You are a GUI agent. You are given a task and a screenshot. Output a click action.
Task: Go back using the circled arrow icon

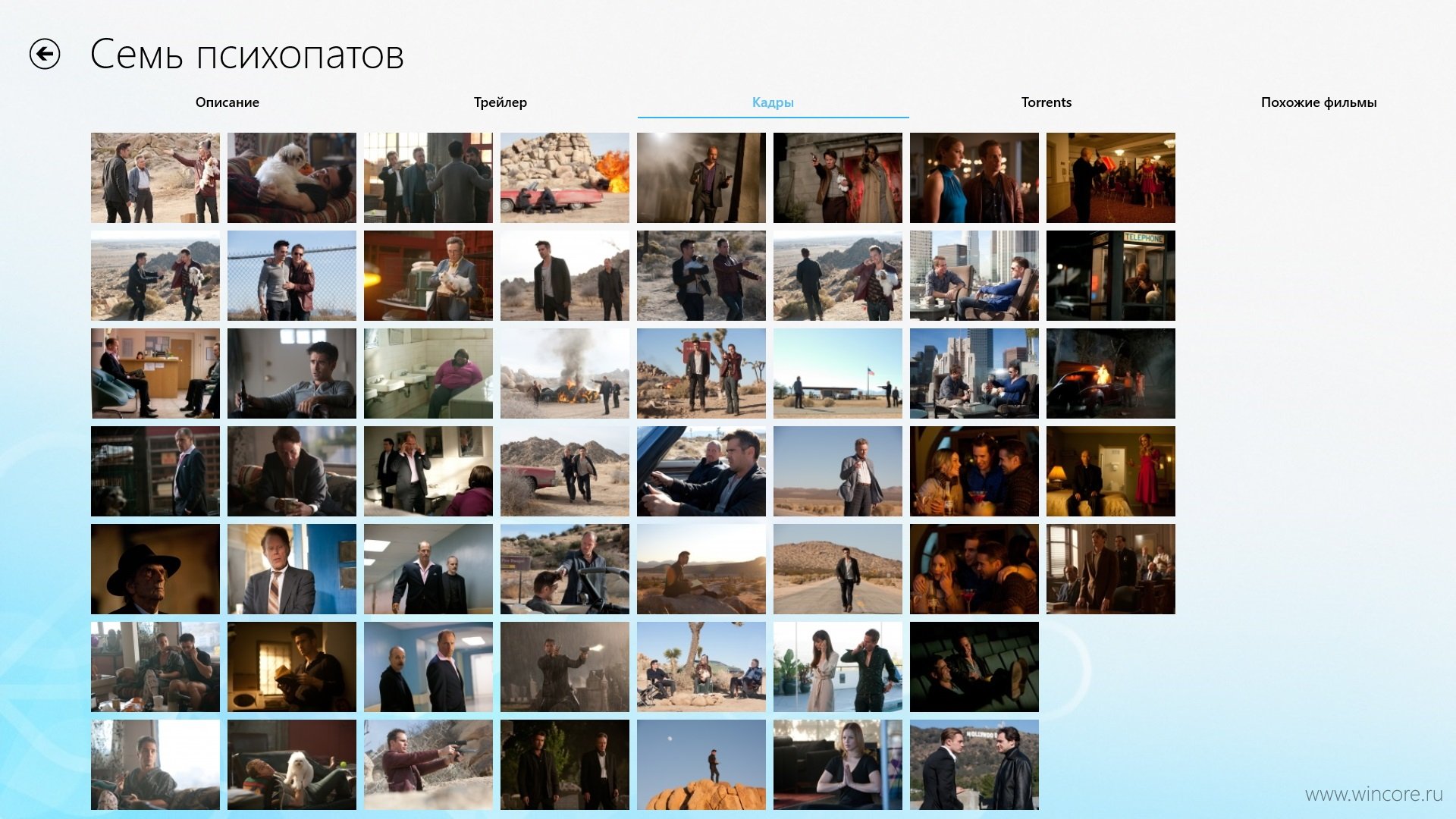click(x=45, y=54)
